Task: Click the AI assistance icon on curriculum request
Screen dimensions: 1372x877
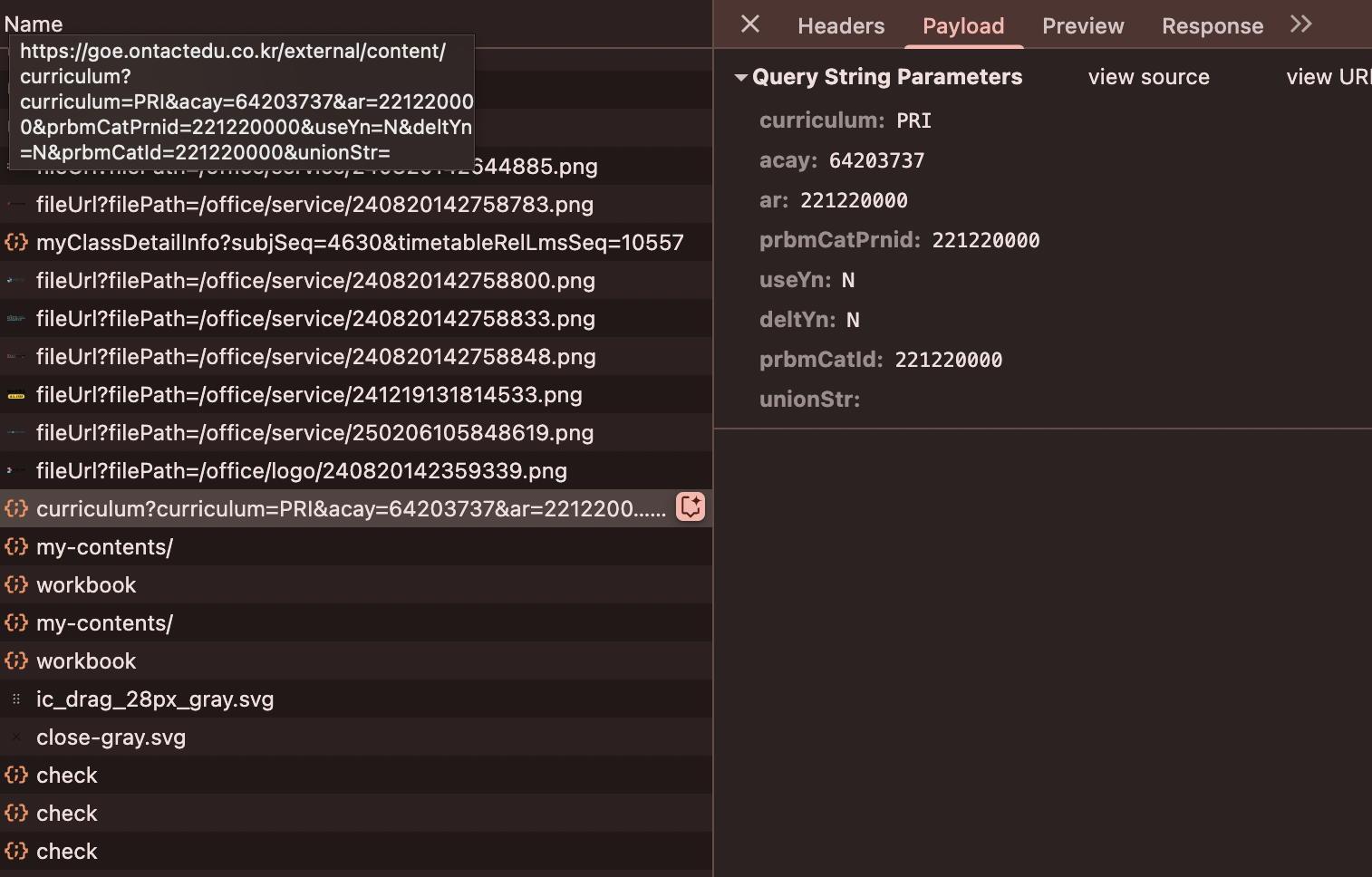Action: point(691,507)
